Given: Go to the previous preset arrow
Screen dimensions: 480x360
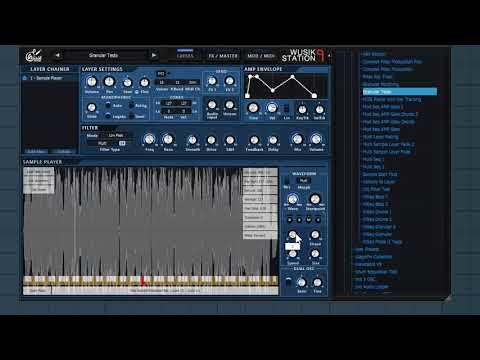Looking at the screenshot, I should [x=57, y=55].
